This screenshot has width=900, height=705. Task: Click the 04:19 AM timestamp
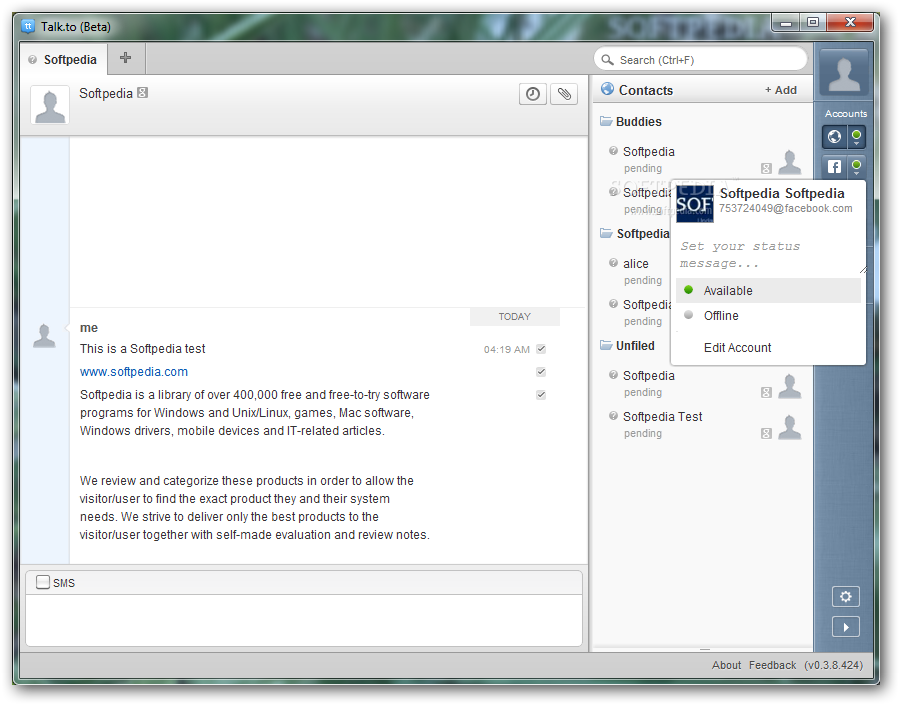coord(506,350)
